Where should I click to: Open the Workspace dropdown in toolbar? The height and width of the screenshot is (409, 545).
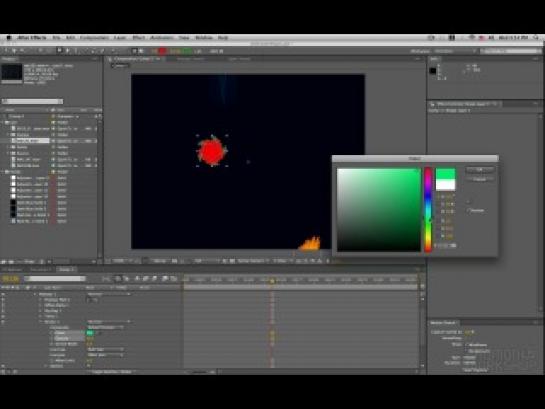pos(455,51)
